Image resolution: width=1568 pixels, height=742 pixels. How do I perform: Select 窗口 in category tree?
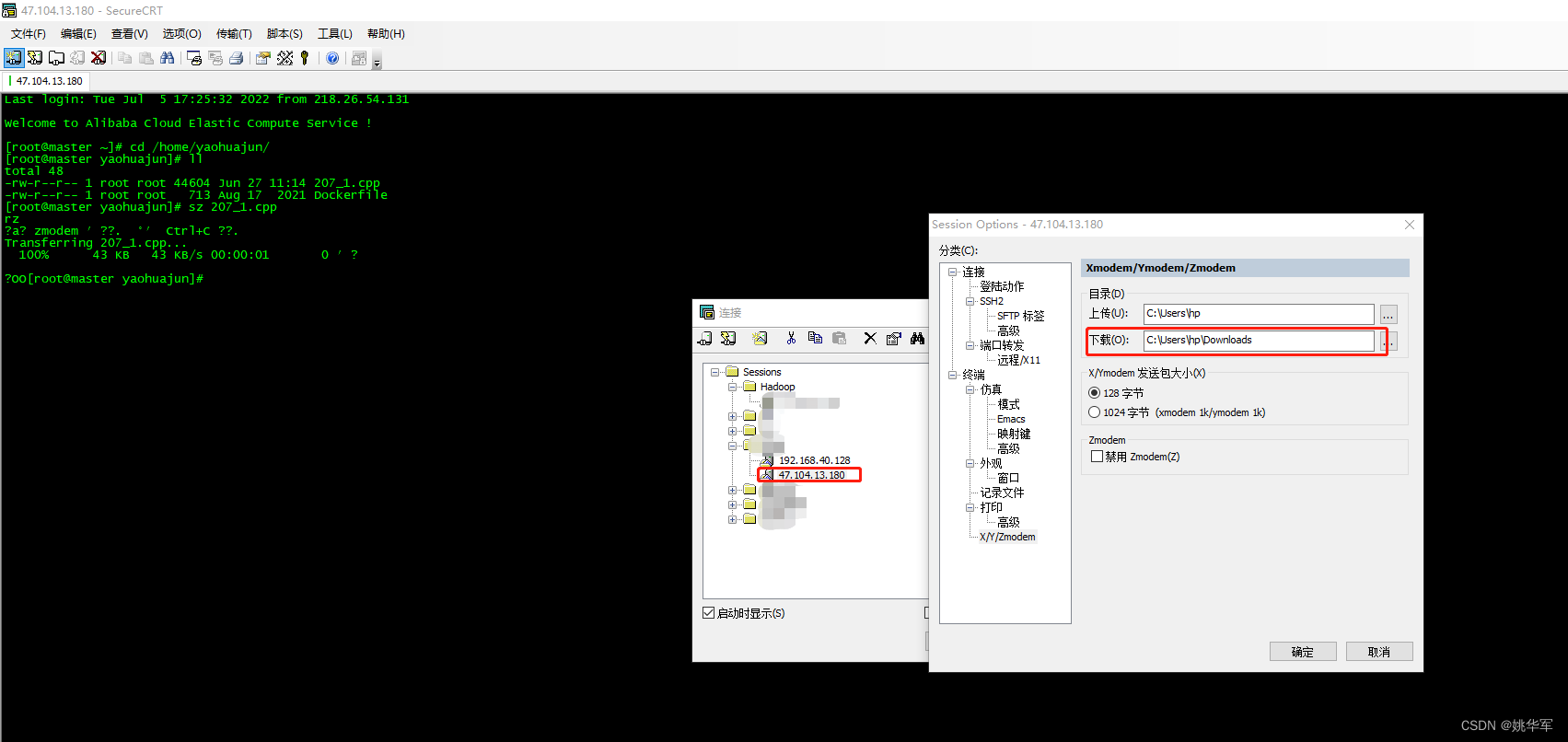(1008, 478)
